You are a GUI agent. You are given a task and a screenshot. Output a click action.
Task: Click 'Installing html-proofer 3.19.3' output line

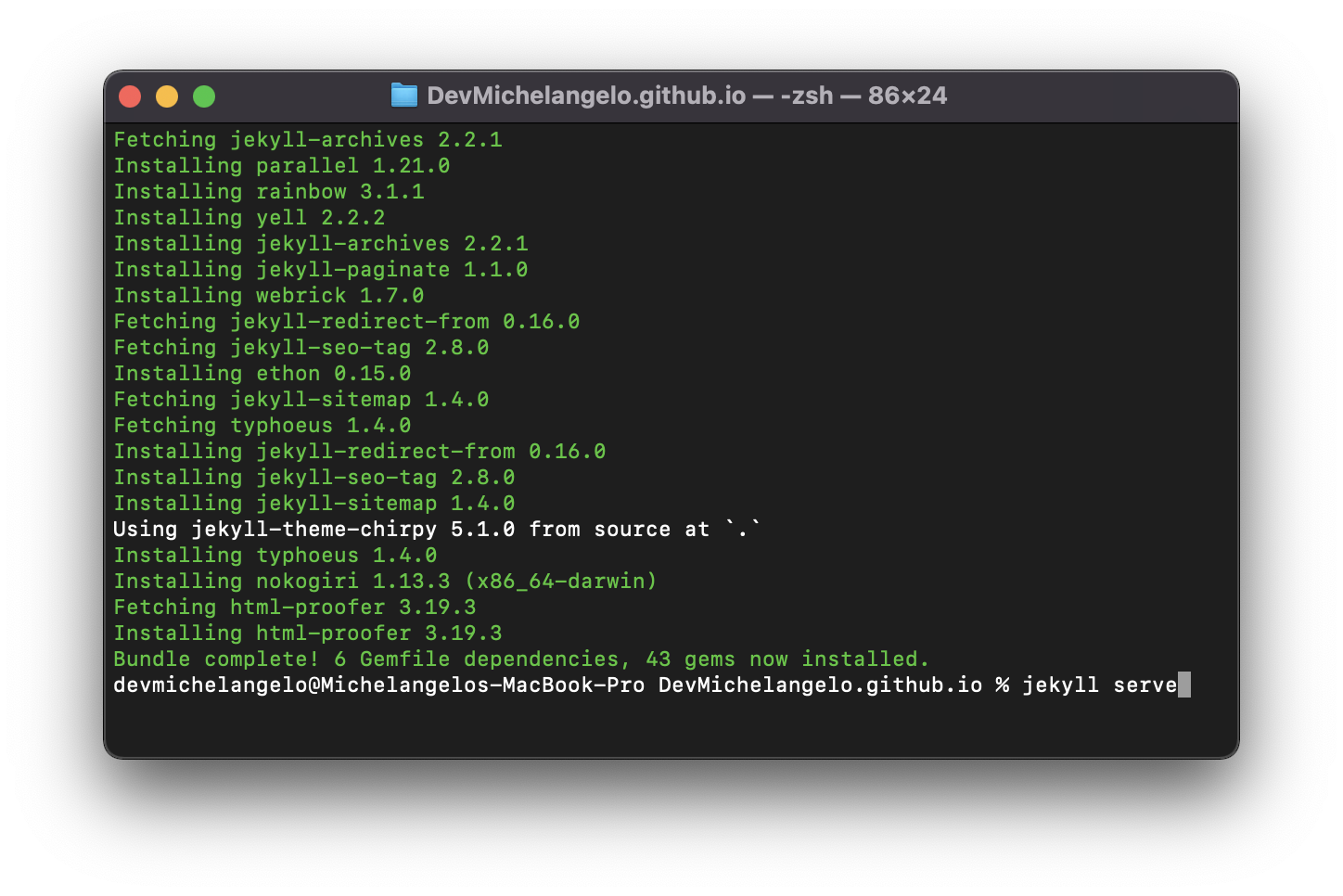pos(307,634)
